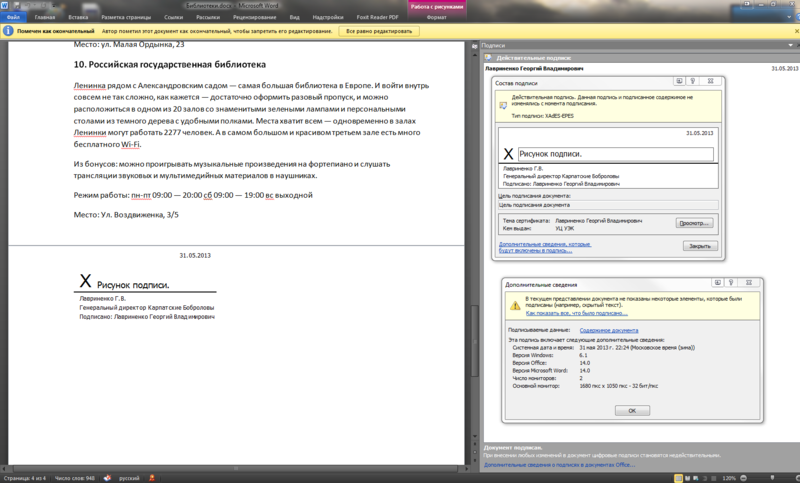Viewport: 800px width, 483px height.
Task: Click the document vertical scrollbar thumb
Action: (x=474, y=341)
